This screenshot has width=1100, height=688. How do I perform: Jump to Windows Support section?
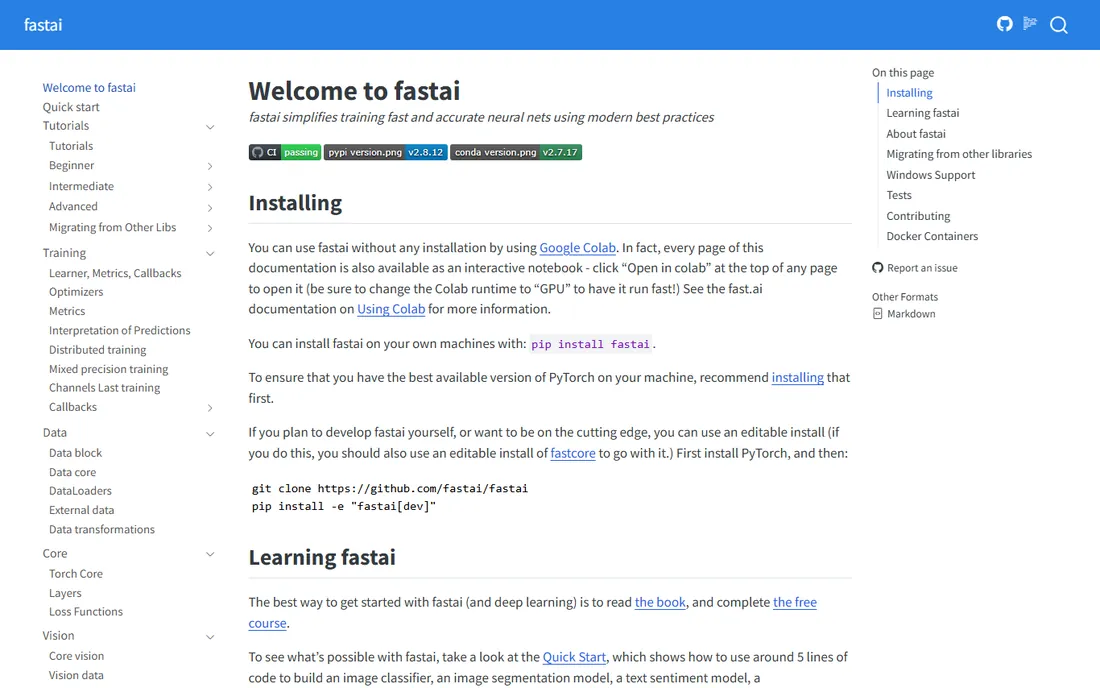pyautogui.click(x=930, y=175)
